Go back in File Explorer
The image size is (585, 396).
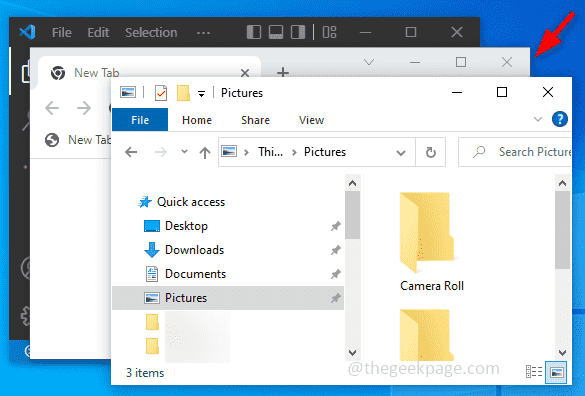pos(131,152)
